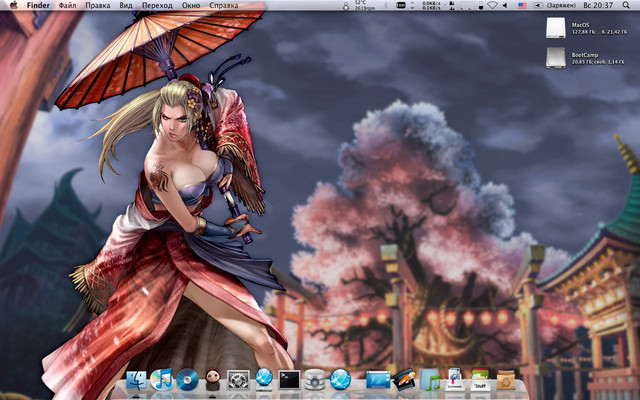Open the Справка help menu
The width and height of the screenshot is (640, 400).
click(x=224, y=6)
